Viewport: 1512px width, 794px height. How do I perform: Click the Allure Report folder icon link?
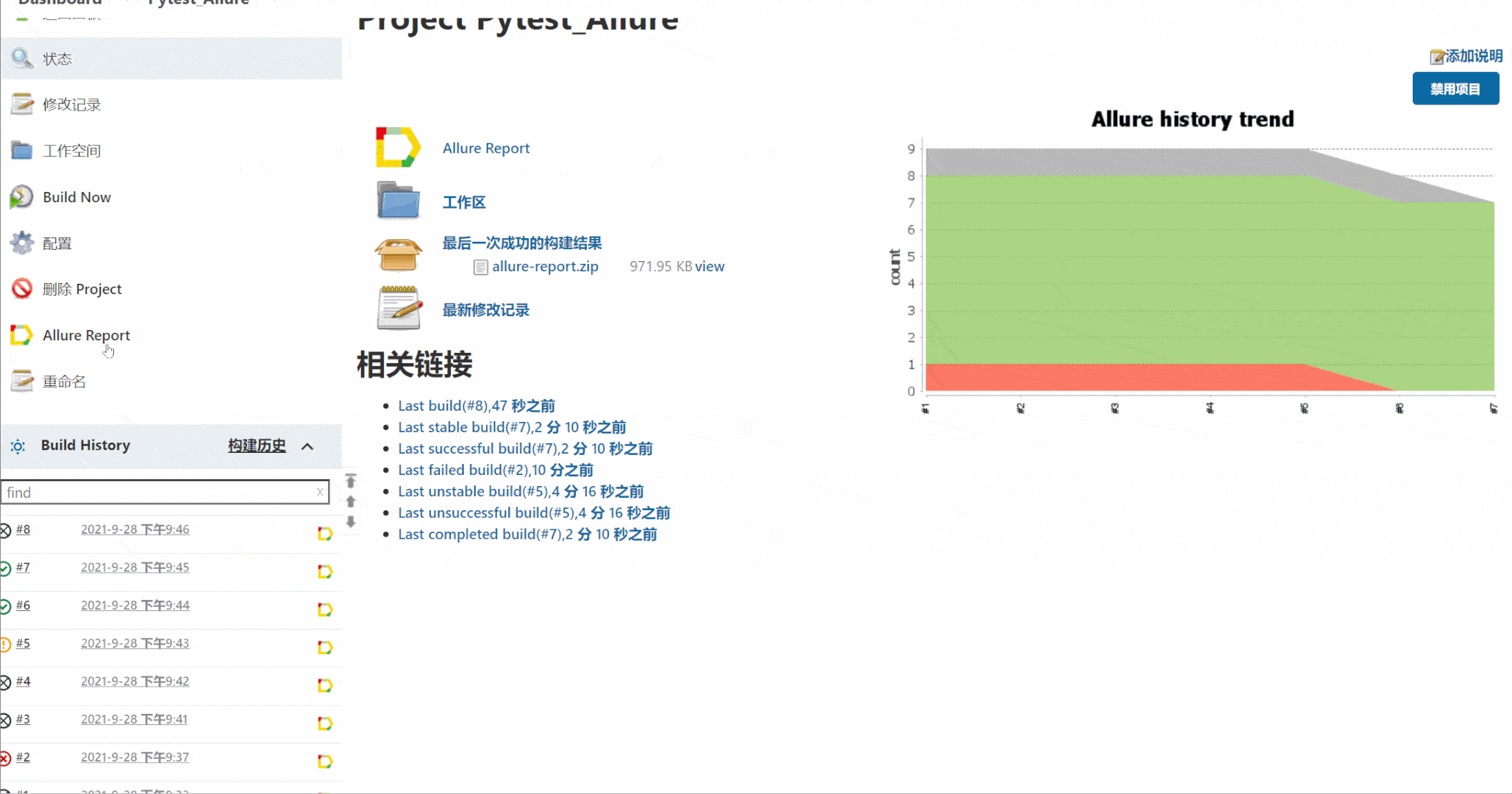(397, 147)
